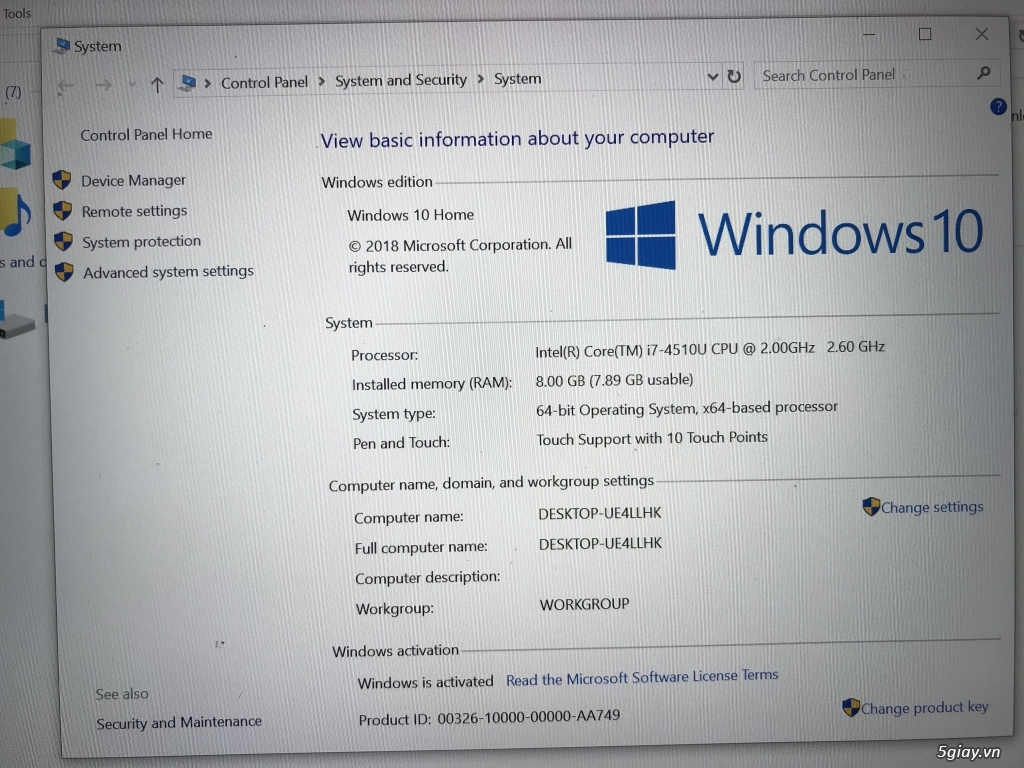Open the address bar history dropdown
Image resolution: width=1024 pixels, height=768 pixels.
coord(712,76)
